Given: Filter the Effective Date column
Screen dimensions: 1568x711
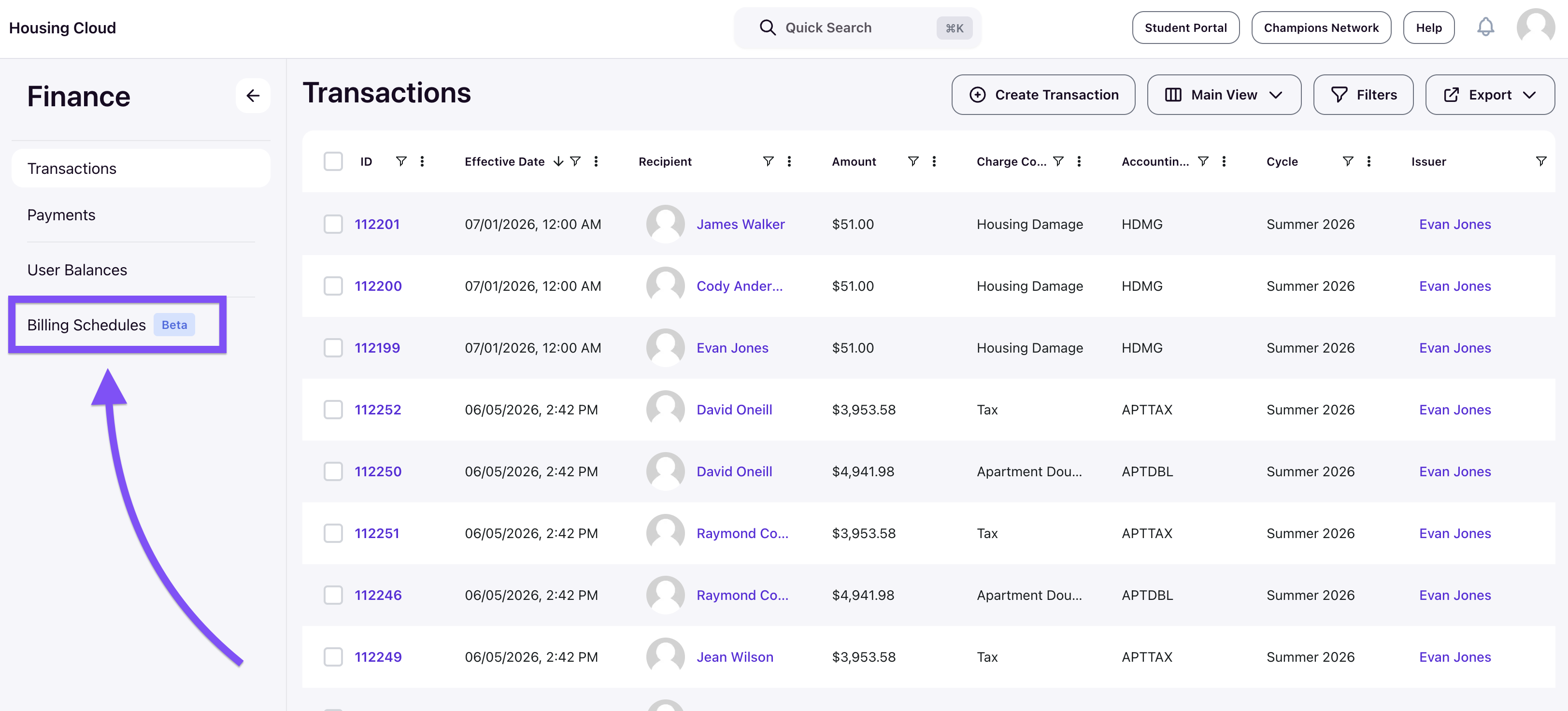Looking at the screenshot, I should [575, 161].
